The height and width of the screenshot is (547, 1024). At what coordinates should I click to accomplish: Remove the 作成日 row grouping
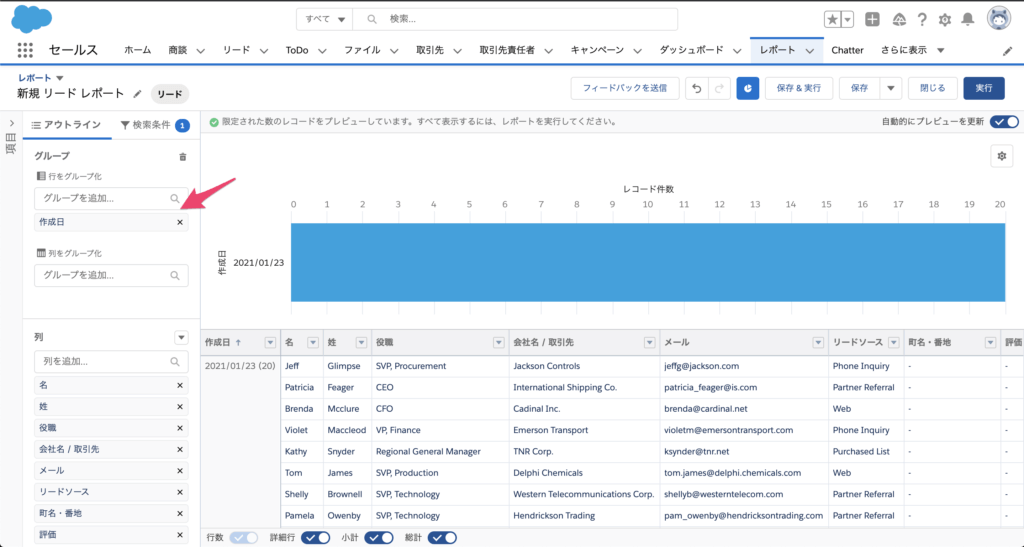tap(180, 222)
